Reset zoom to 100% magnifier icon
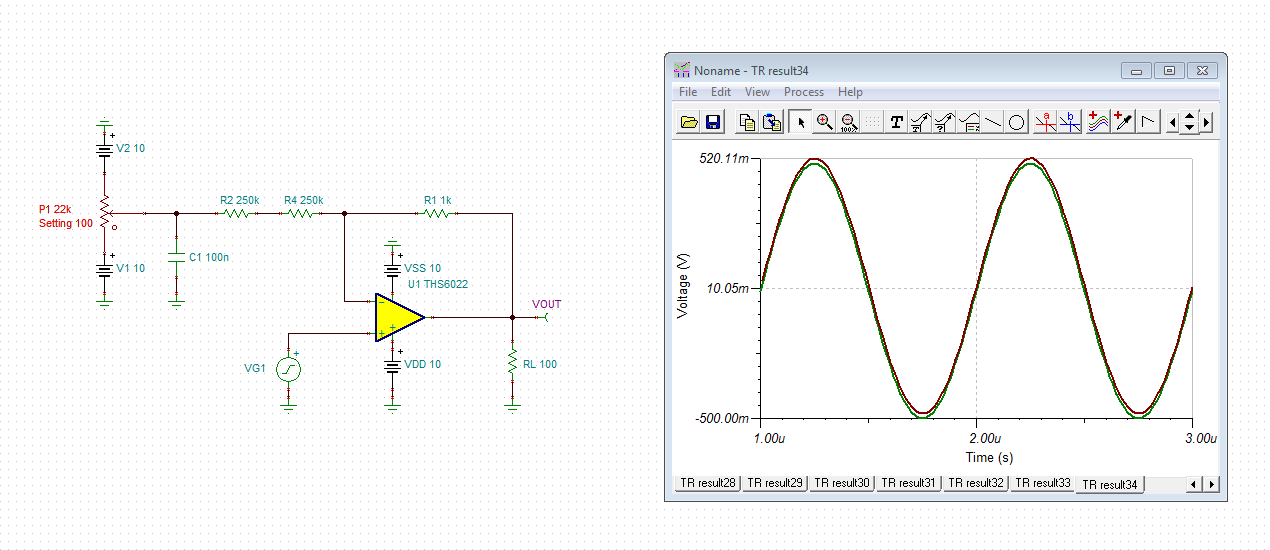The image size is (1270, 550). click(849, 122)
